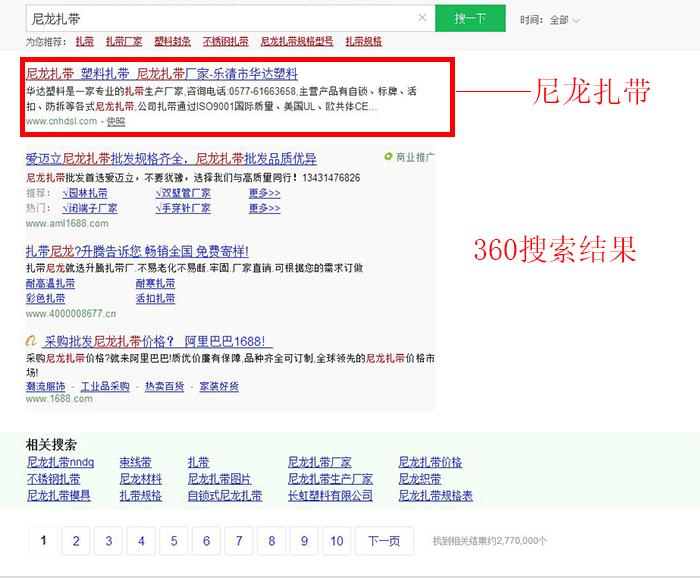
Task: Click 更多>> in the 热门 row
Action: click(264, 208)
